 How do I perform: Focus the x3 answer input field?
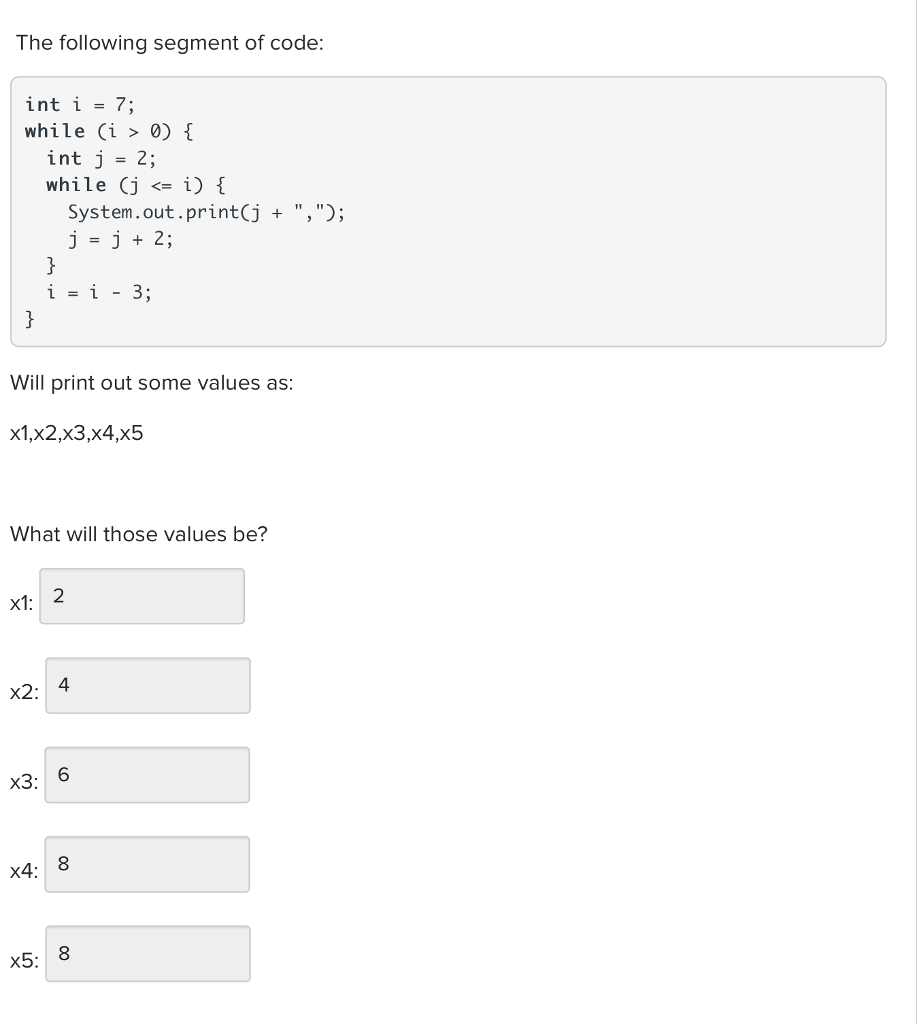click(148, 775)
